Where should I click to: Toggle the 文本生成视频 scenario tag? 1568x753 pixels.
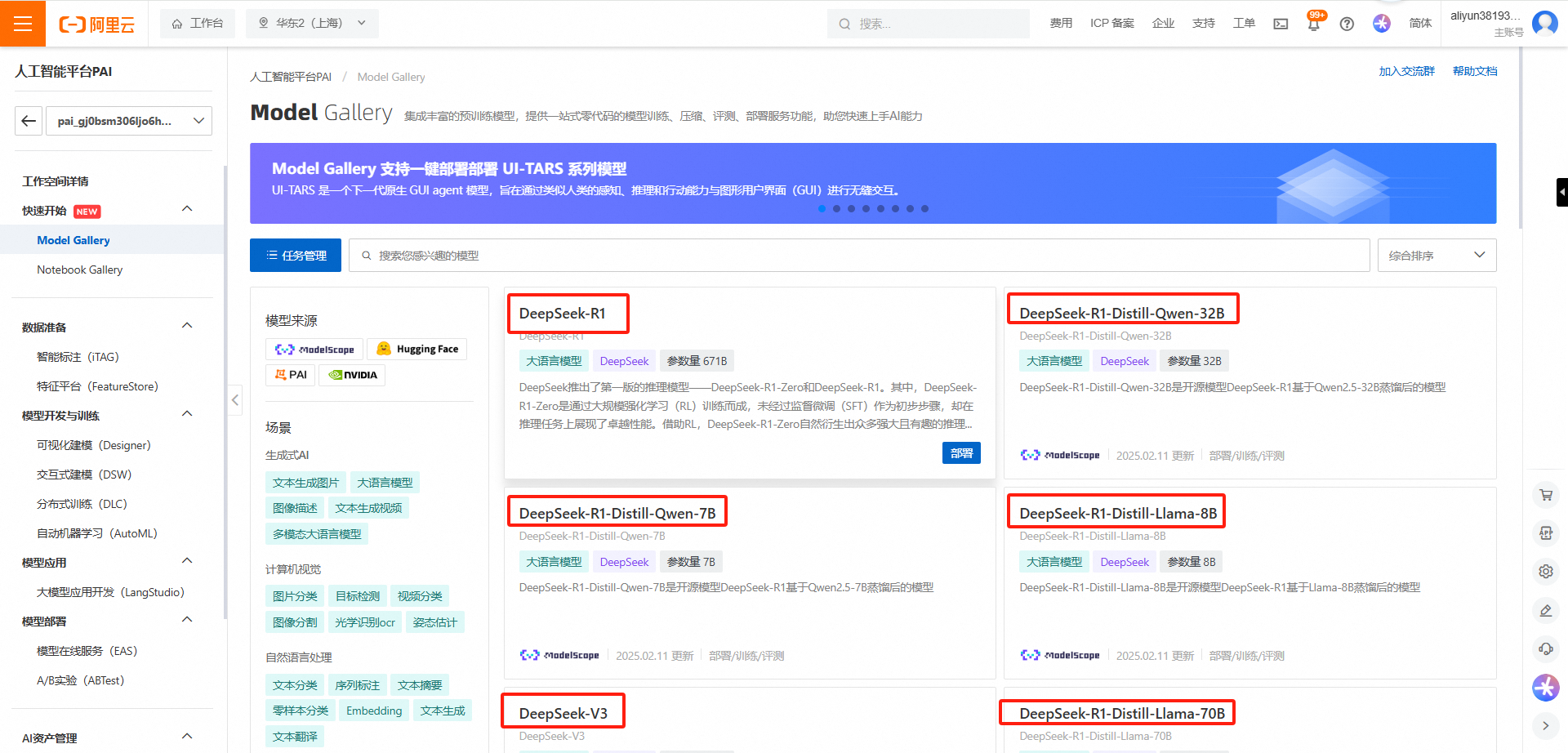coord(368,508)
